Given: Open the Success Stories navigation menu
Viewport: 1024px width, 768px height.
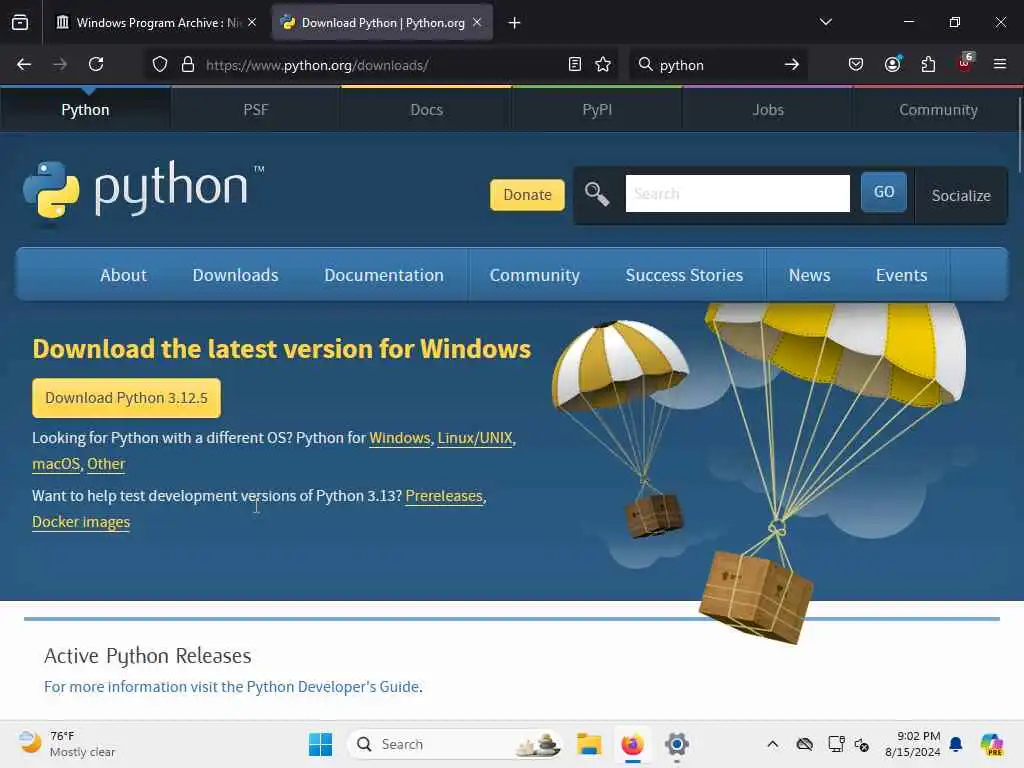Looking at the screenshot, I should (684, 275).
